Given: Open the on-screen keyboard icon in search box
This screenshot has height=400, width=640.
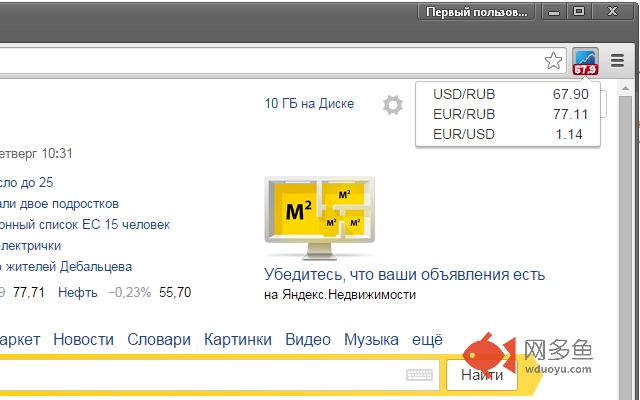Looking at the screenshot, I should [x=419, y=375].
